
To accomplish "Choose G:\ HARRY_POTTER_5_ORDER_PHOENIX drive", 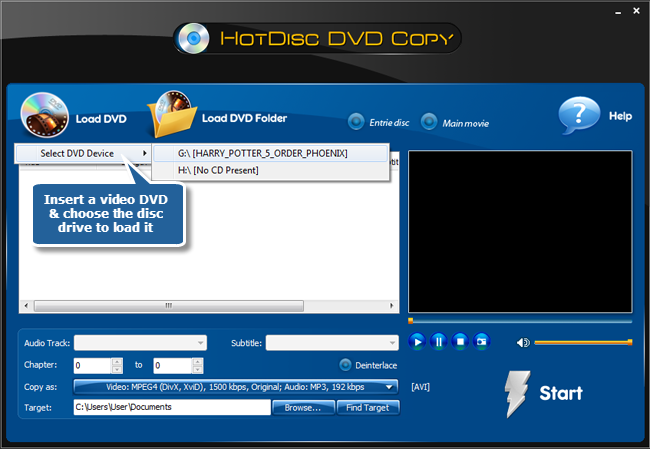I will tap(271, 153).
